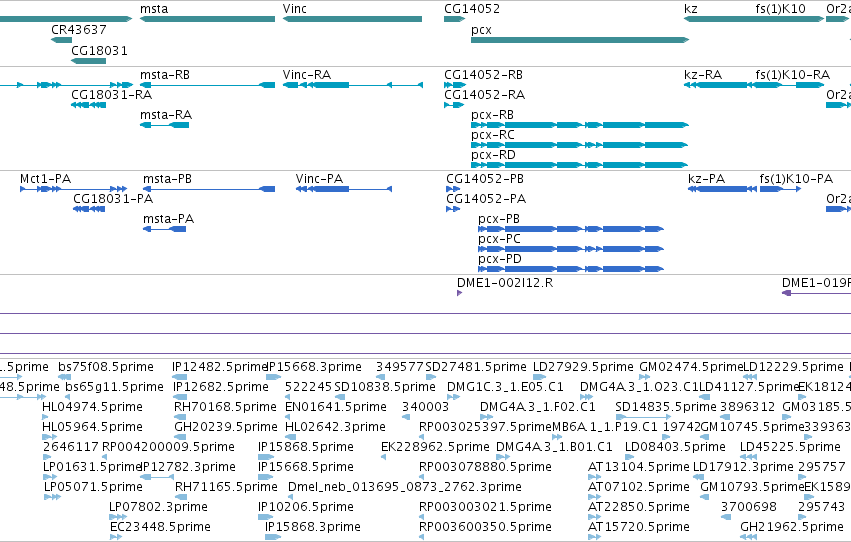Click the SD27481.5prime EST label
The image size is (851, 542).
click(x=476, y=367)
